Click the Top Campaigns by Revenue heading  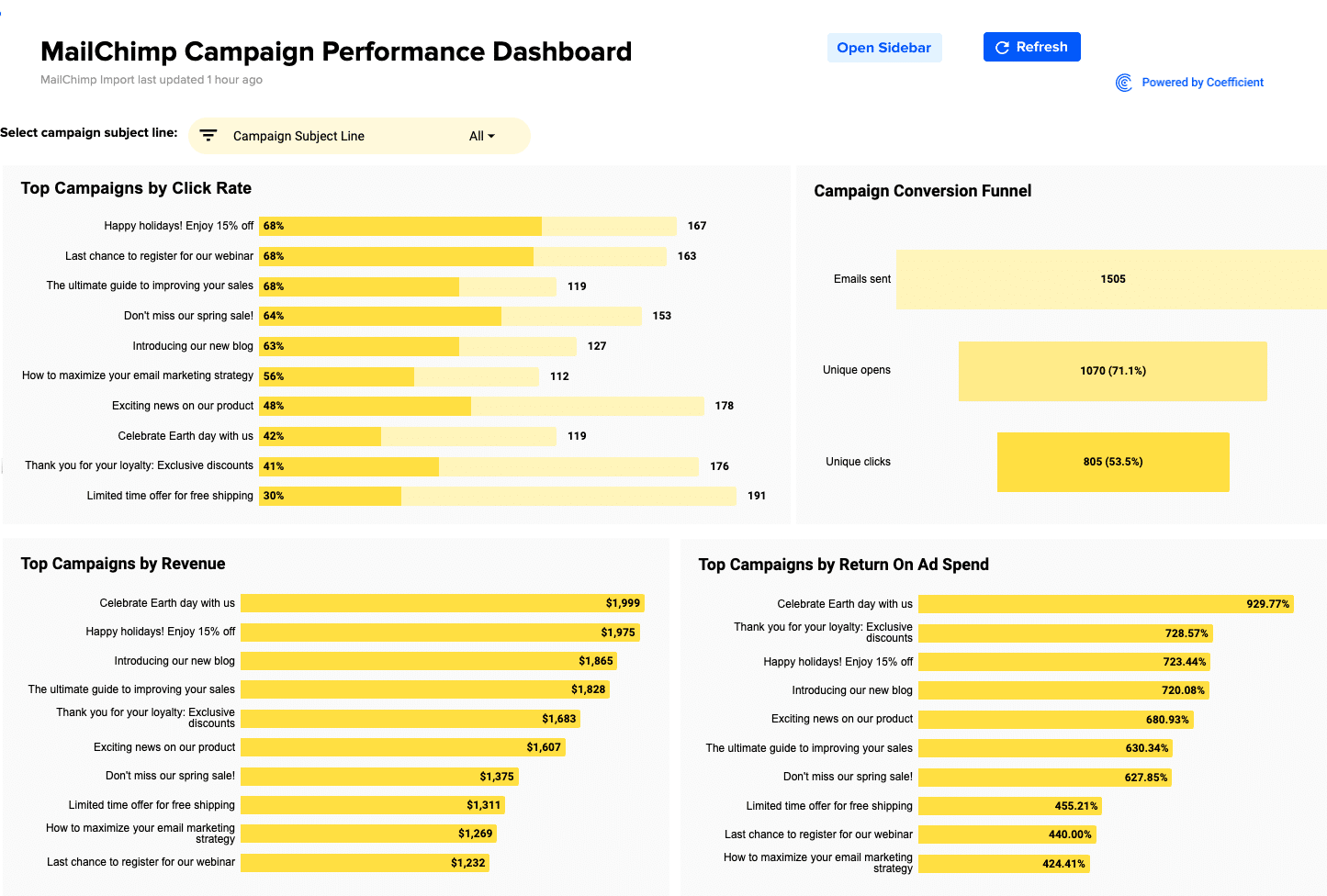tap(123, 564)
